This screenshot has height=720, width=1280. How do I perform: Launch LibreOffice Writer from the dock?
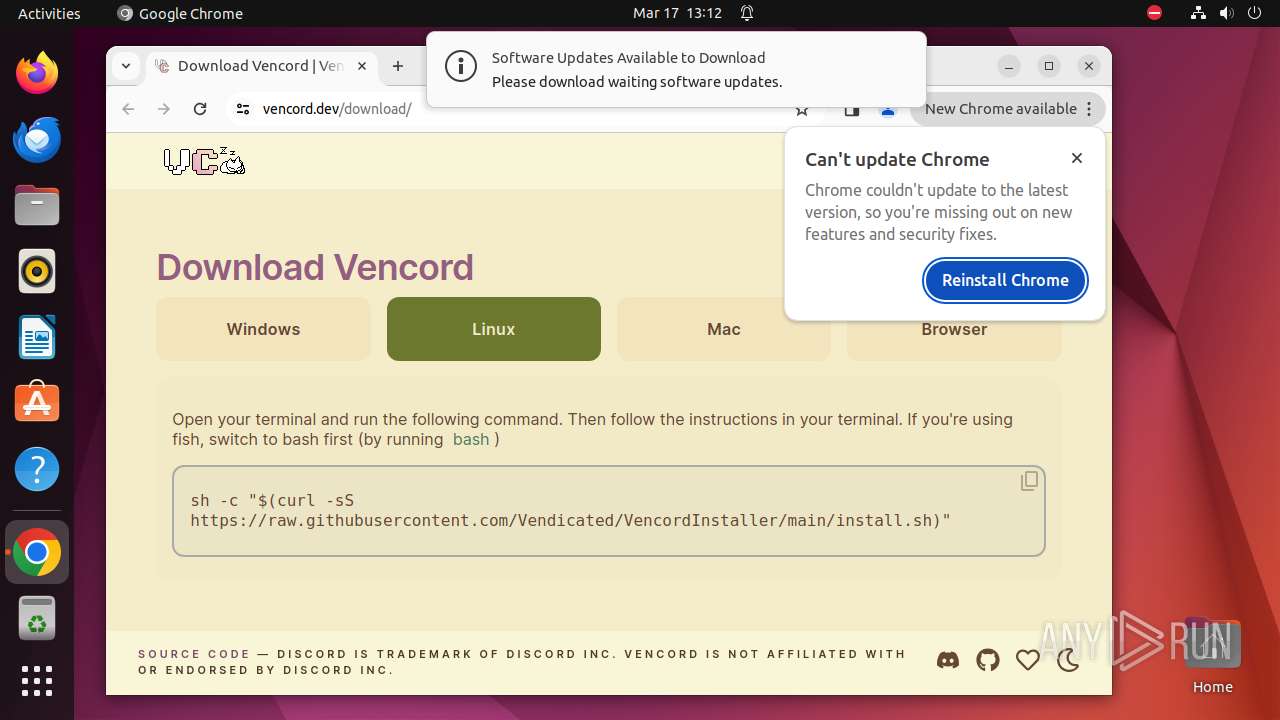pos(37,337)
